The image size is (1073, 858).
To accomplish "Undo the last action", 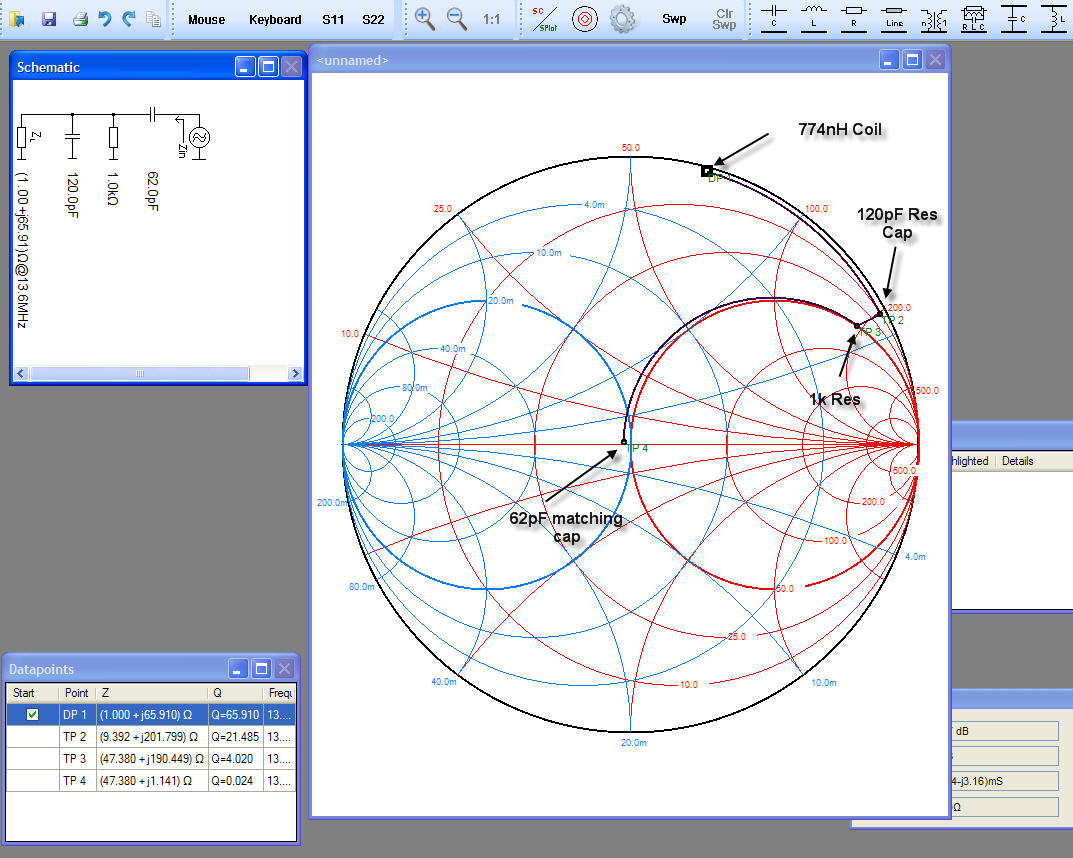I will point(105,18).
